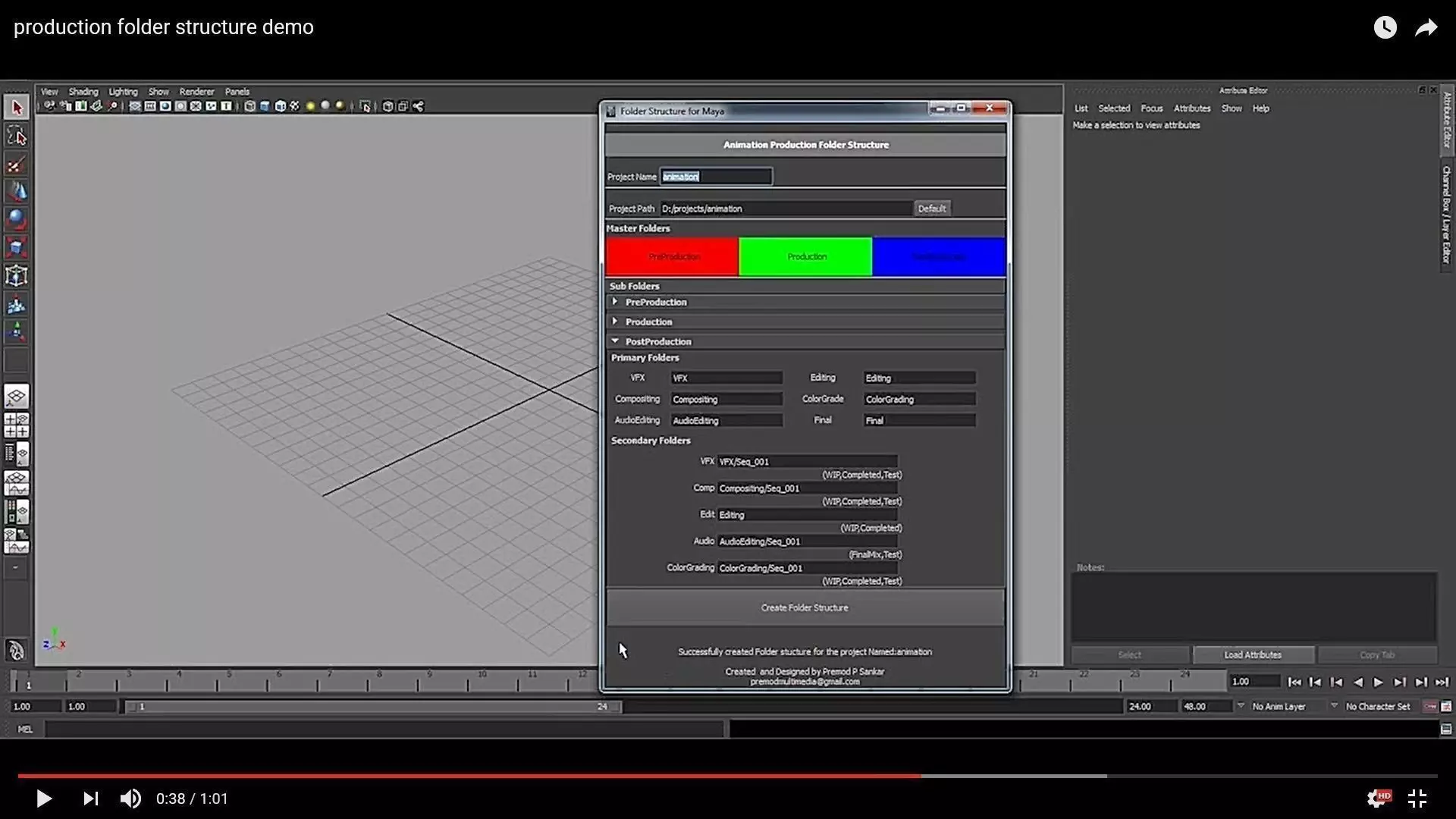Click the Paint selection tool icon
Viewport: 1456px width, 819px height.
coord(17,165)
